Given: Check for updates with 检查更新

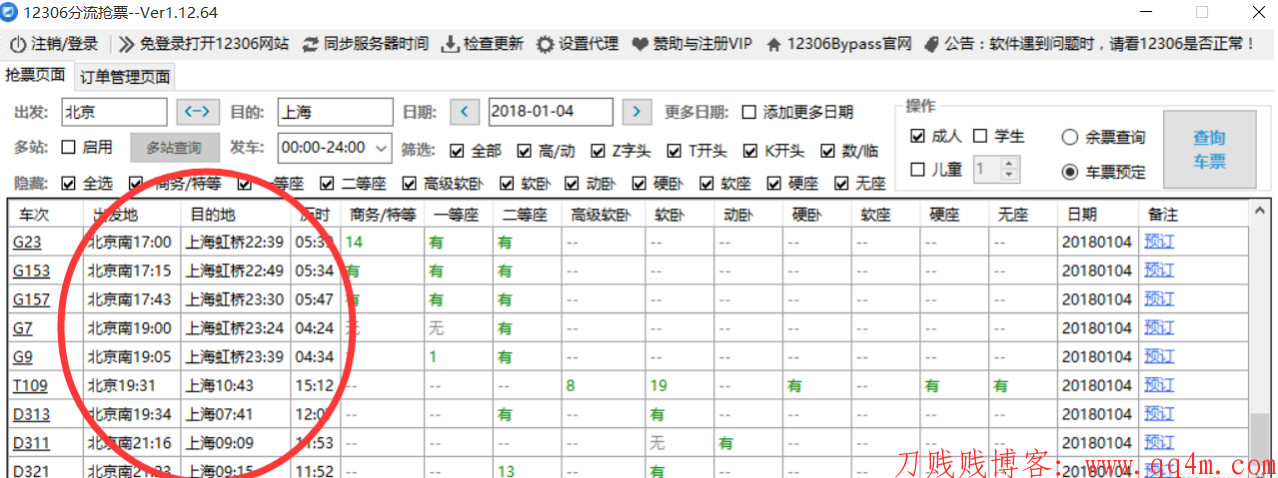Looking at the screenshot, I should 483,44.
